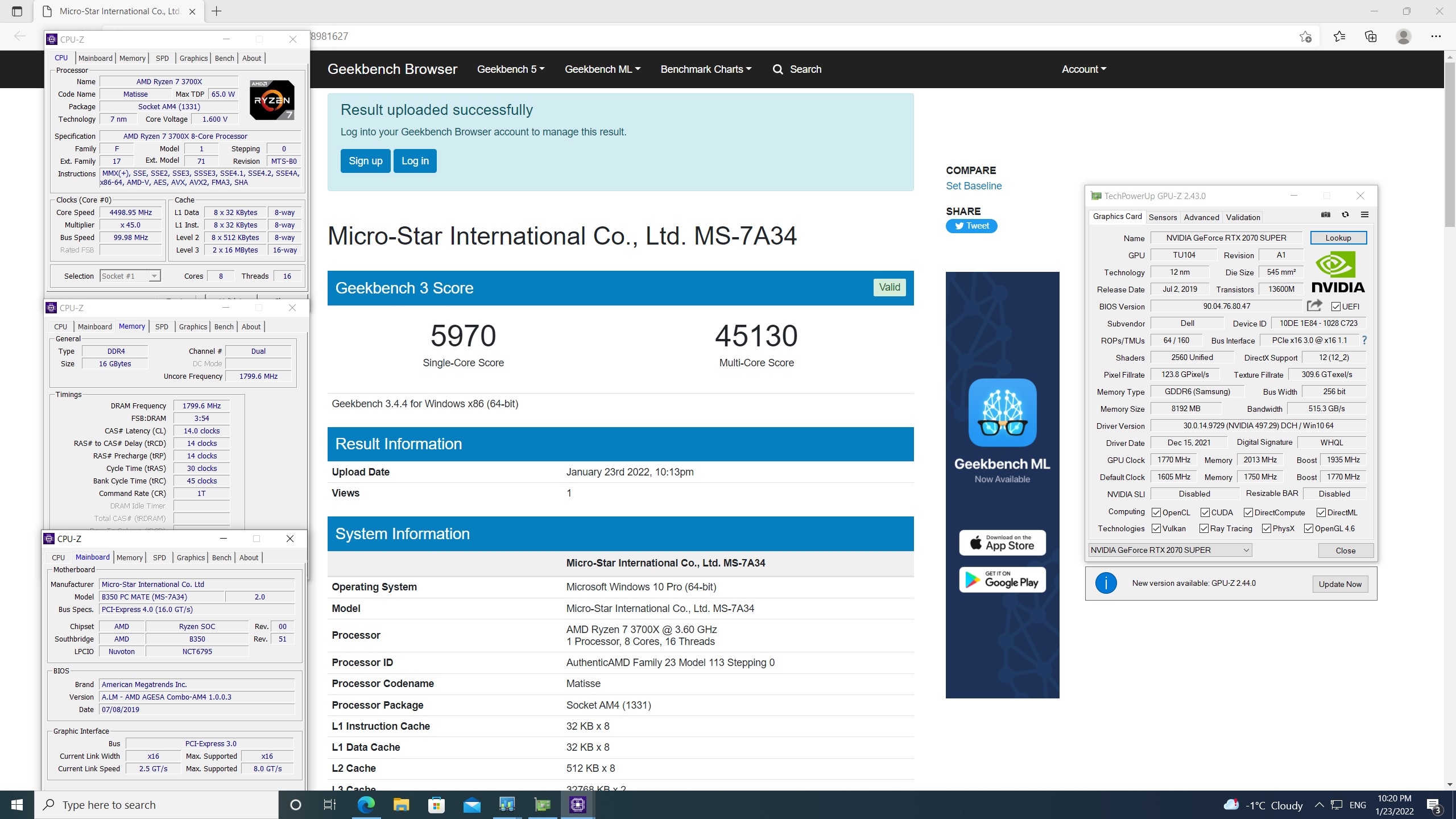Toggle the DirectCompute checkbox
1456x819 pixels.
(x=1248, y=512)
